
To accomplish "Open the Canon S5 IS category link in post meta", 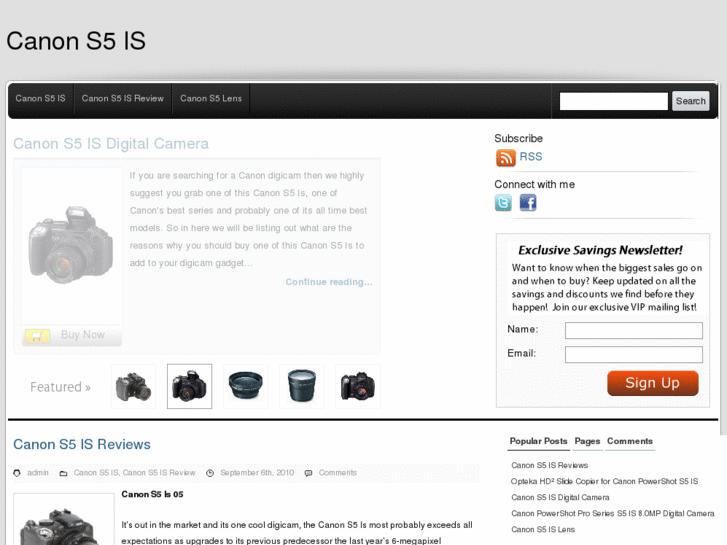I will [96, 473].
